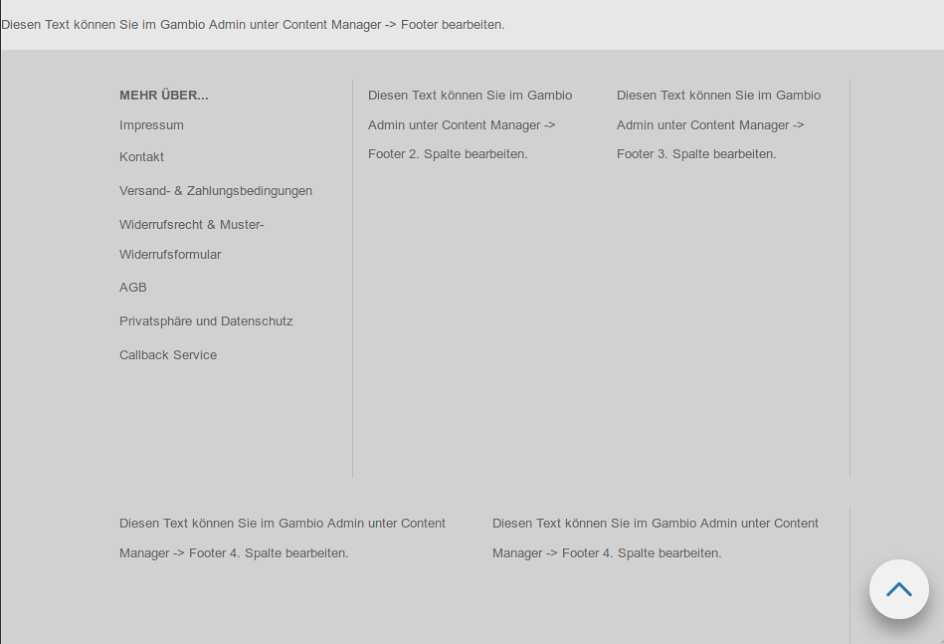Click the Widerrufsrecht & Muster- link text
Screen dimensions: 944x644
(191, 225)
